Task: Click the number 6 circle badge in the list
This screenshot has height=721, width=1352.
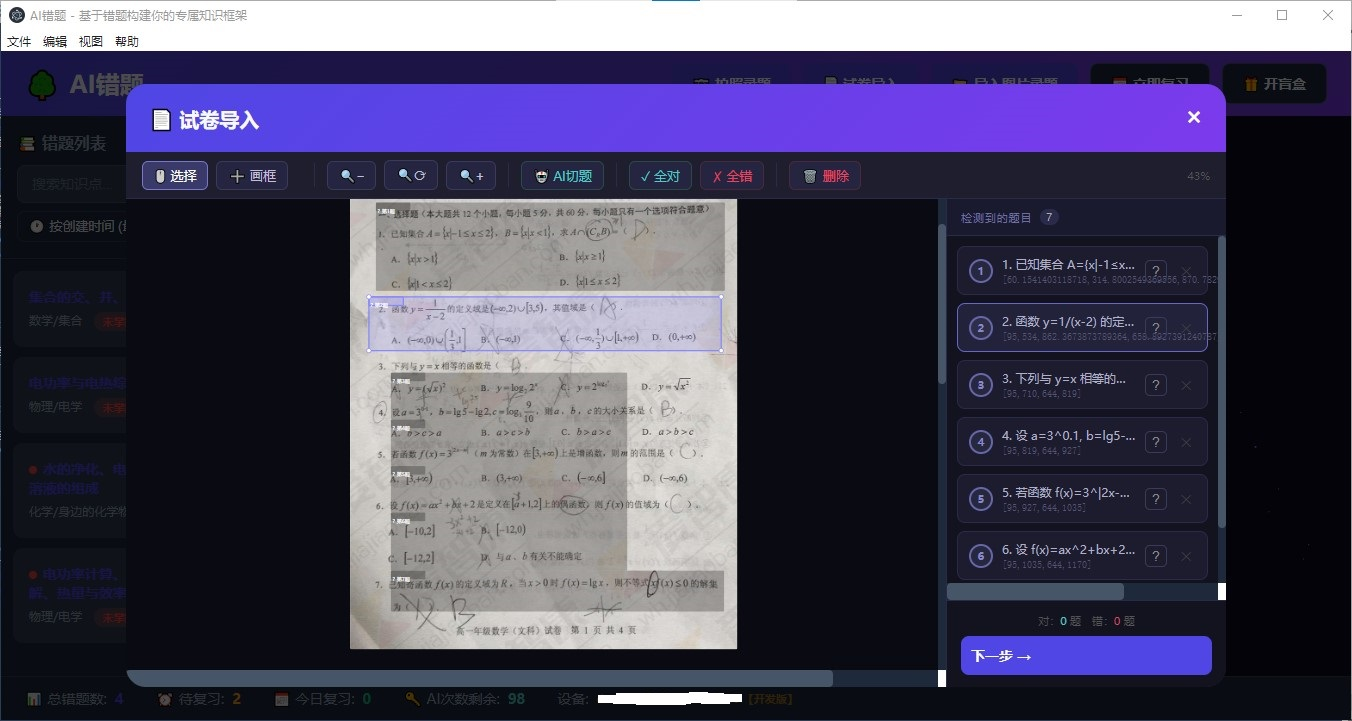Action: tap(980, 556)
